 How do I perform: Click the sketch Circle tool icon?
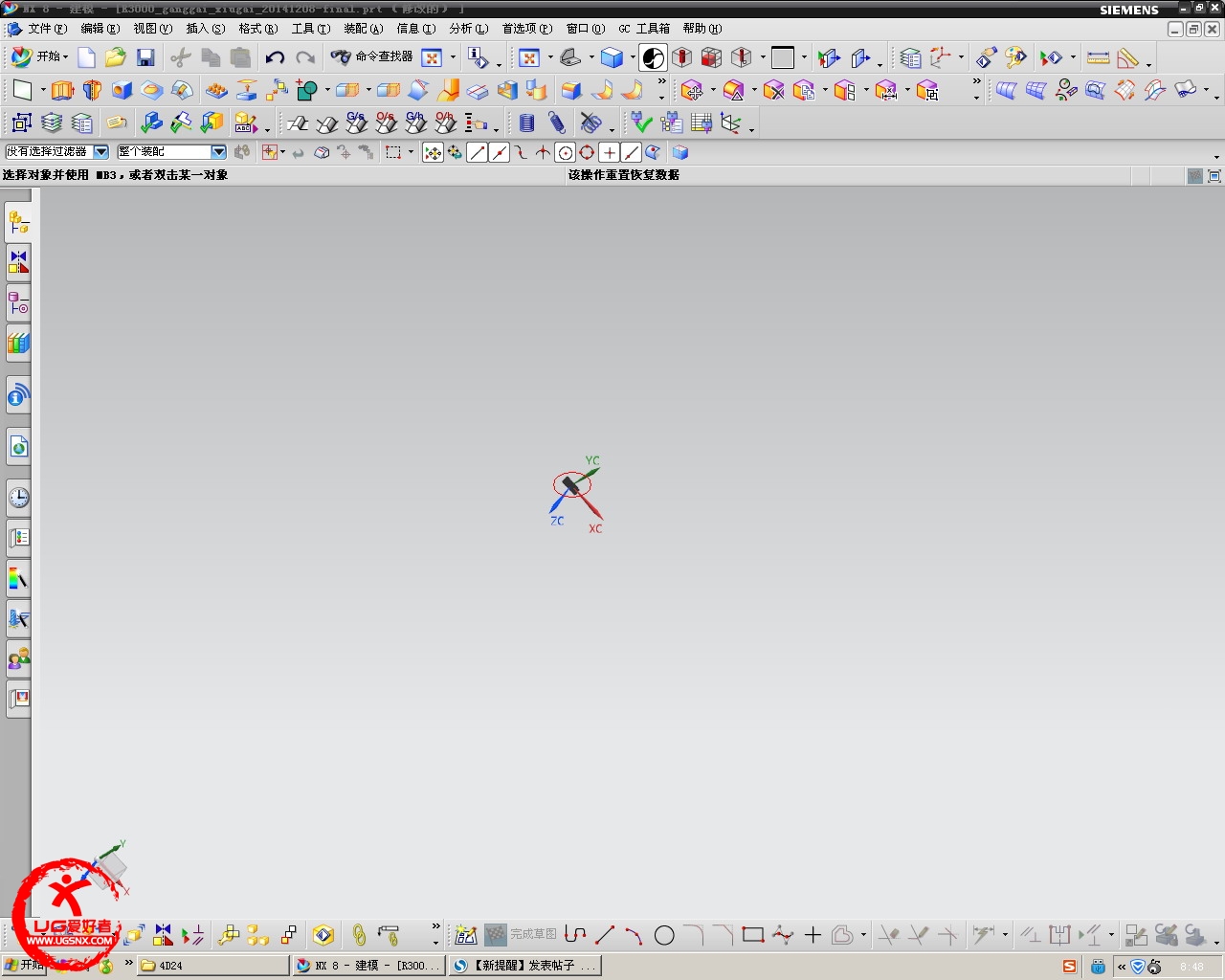pyautogui.click(x=664, y=935)
